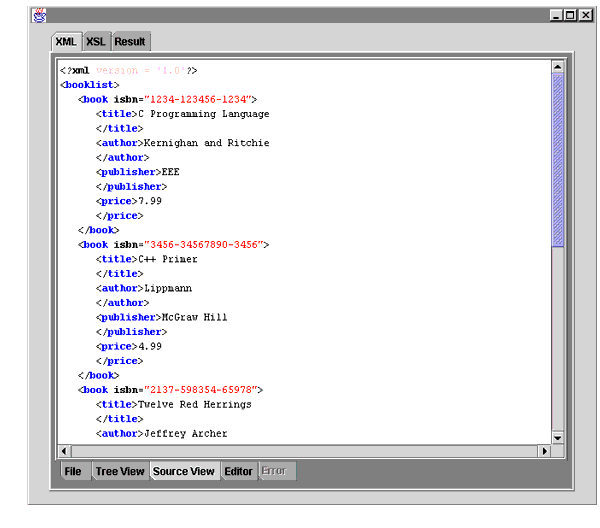Viewport: 600px width, 528px height.
Task: Click the horizontal scrollbar right arrow
Action: tap(545, 451)
